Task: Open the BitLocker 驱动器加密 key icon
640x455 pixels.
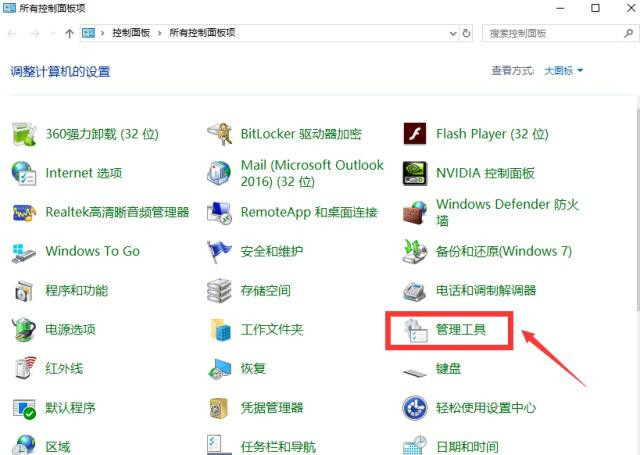Action: tap(220, 134)
